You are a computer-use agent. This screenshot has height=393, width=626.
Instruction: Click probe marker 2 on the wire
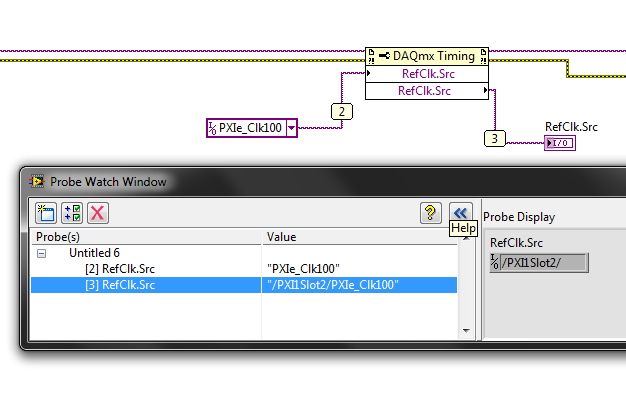pyautogui.click(x=342, y=111)
